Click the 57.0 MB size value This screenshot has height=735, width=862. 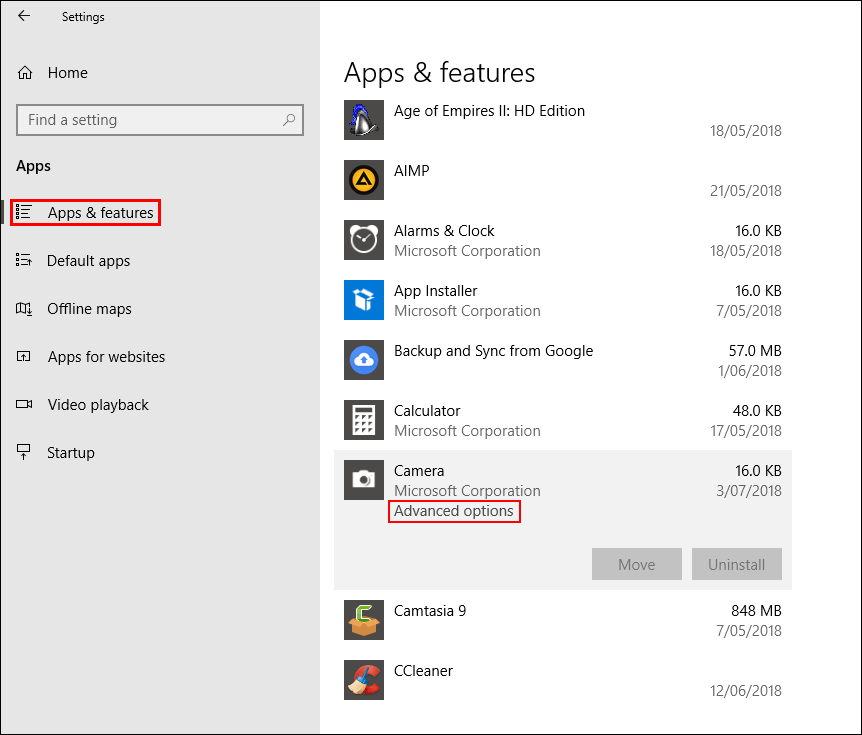coord(755,351)
